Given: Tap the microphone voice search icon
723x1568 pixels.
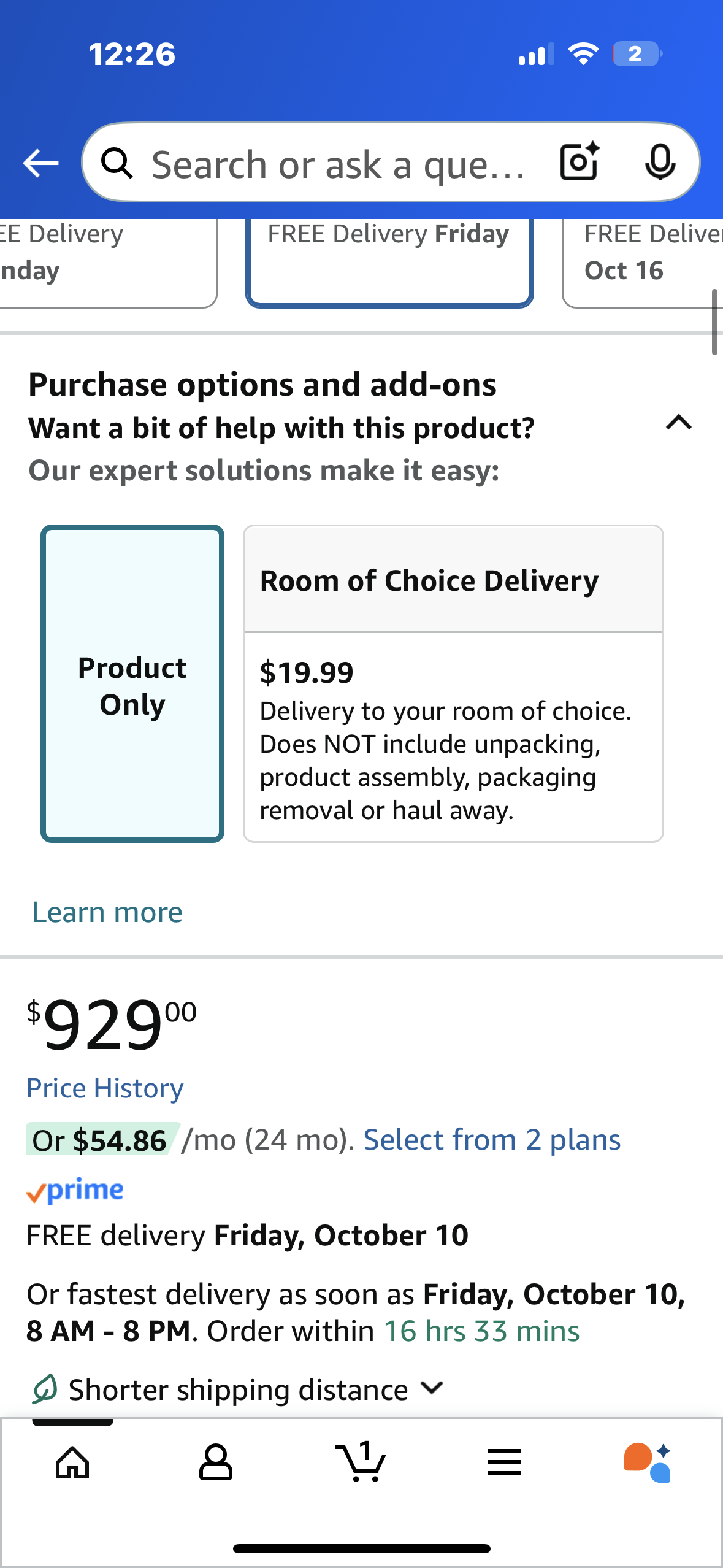Looking at the screenshot, I should (x=660, y=163).
